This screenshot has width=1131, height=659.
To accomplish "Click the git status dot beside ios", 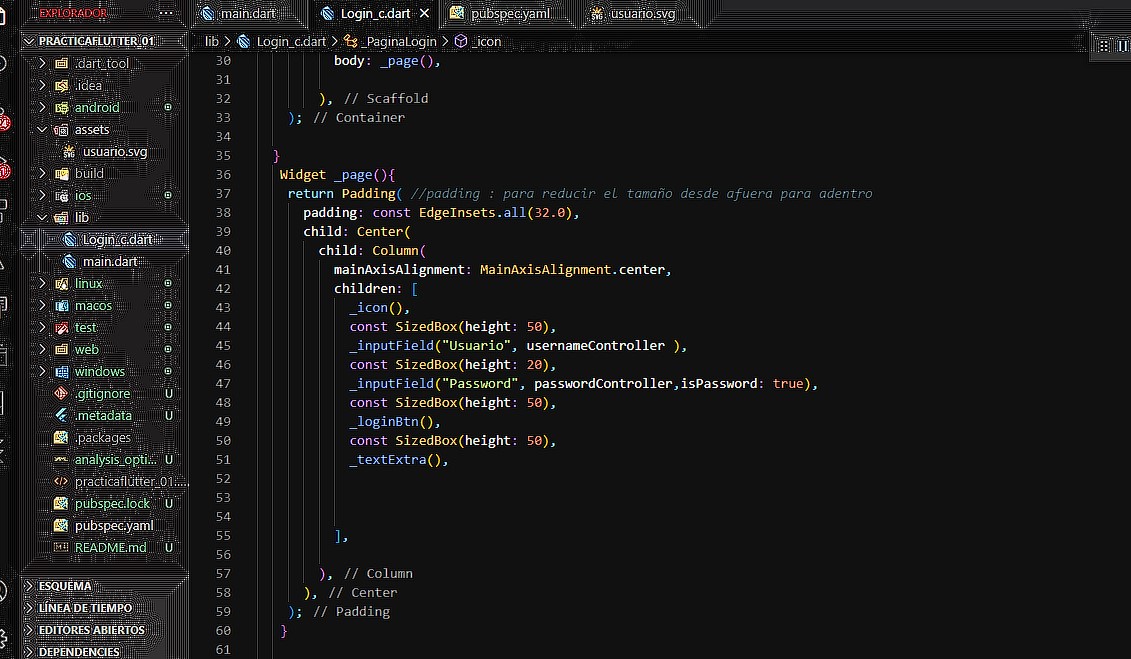I will (168, 195).
